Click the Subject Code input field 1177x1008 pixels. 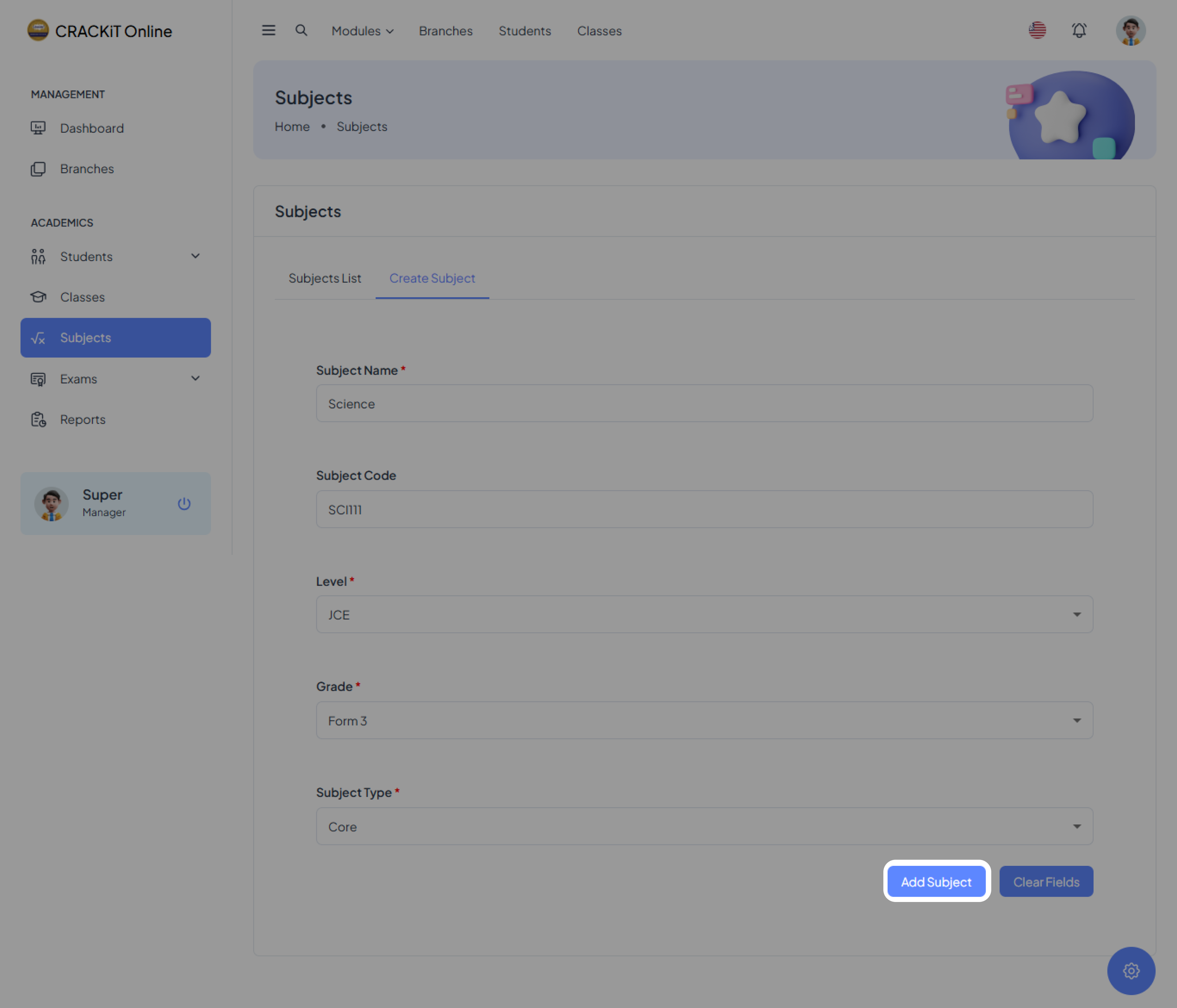click(704, 510)
